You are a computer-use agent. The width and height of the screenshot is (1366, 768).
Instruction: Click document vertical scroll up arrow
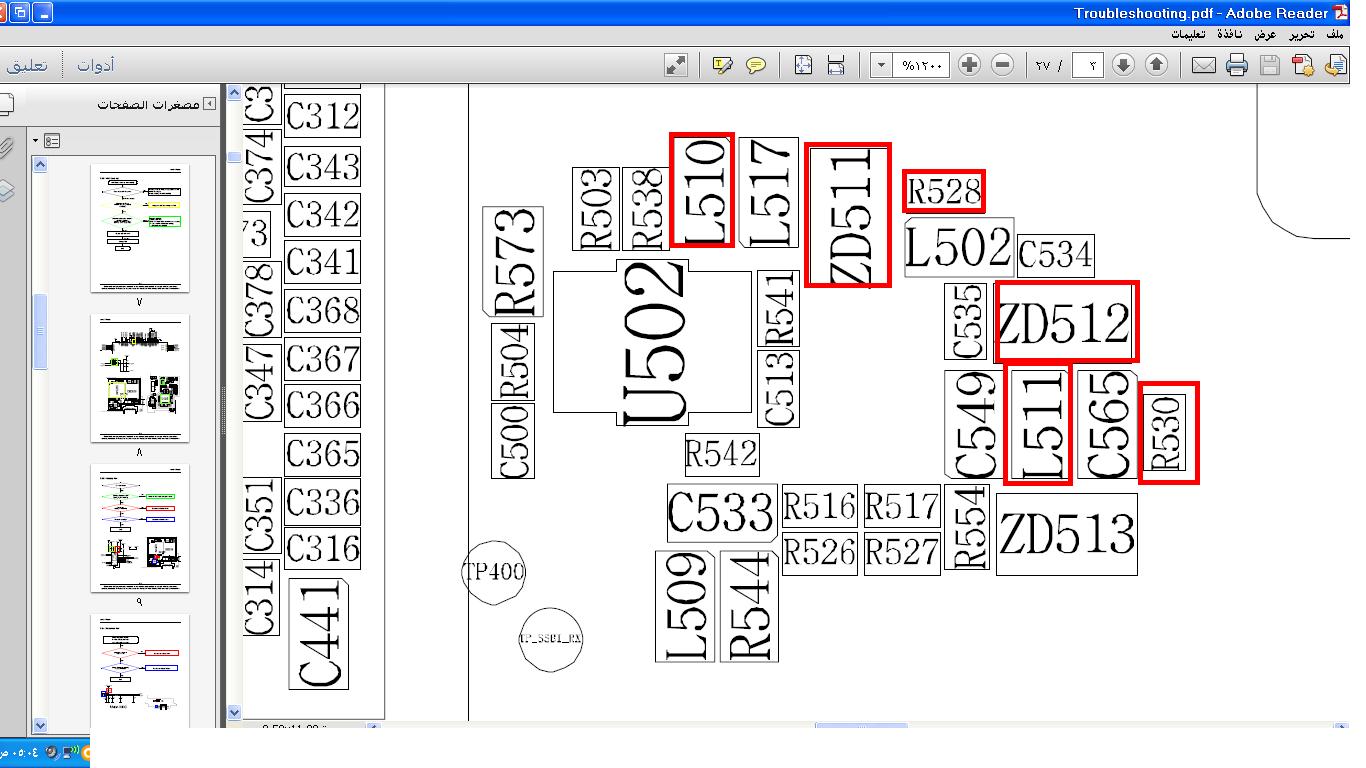click(234, 93)
